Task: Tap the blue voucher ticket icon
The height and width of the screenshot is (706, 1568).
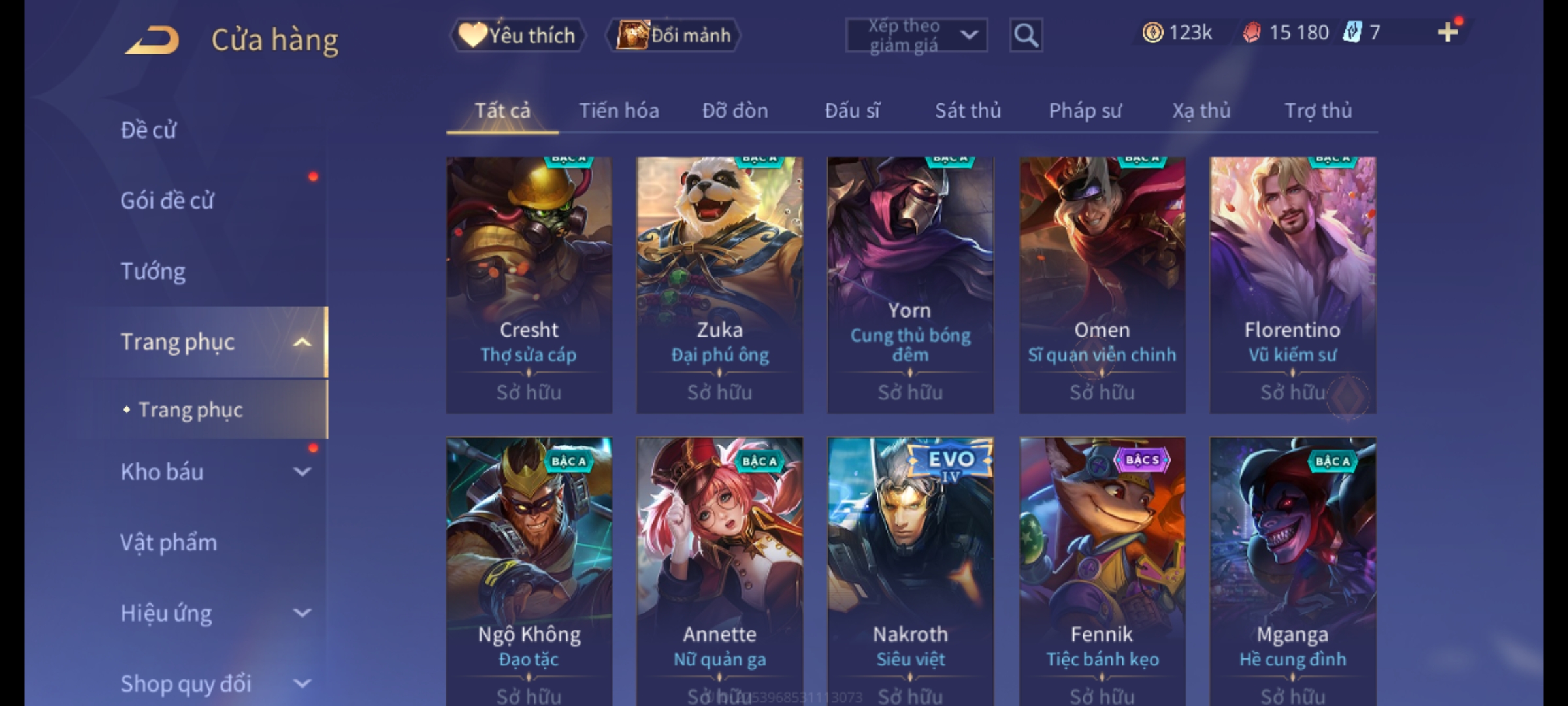Action: pyautogui.click(x=1351, y=32)
